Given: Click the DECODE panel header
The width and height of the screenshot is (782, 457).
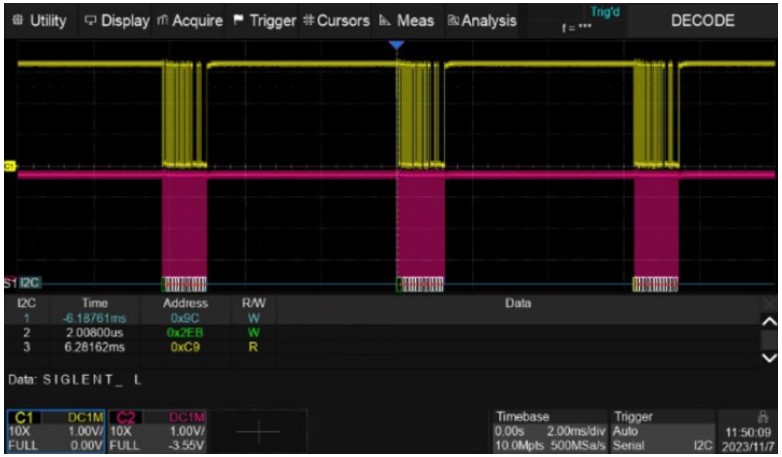Looking at the screenshot, I should pyautogui.click(x=702, y=20).
